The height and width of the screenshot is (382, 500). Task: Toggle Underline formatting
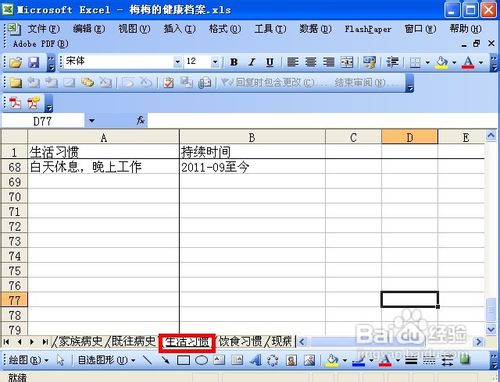tap(269, 62)
